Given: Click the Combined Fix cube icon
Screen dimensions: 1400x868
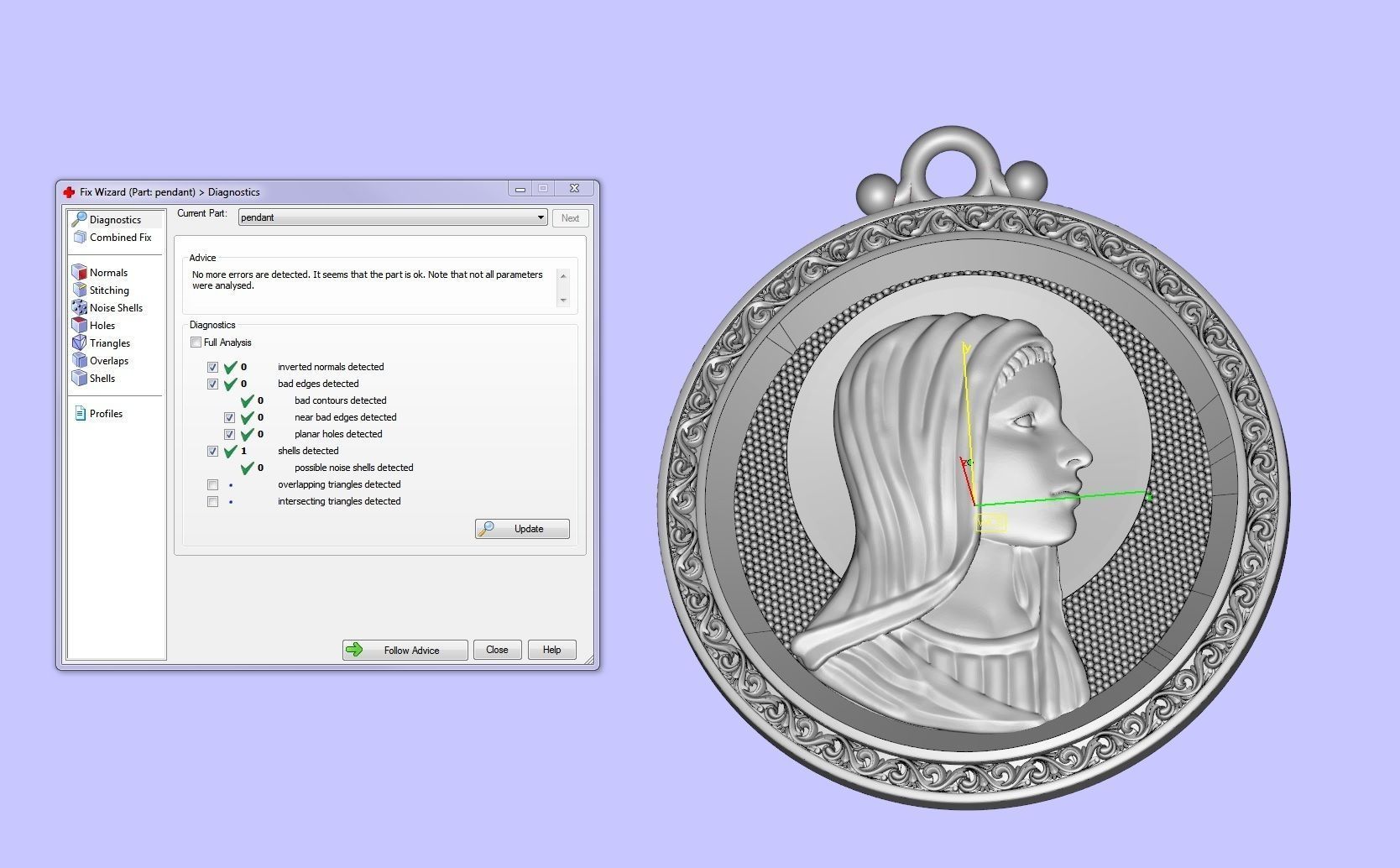Looking at the screenshot, I should (80, 237).
